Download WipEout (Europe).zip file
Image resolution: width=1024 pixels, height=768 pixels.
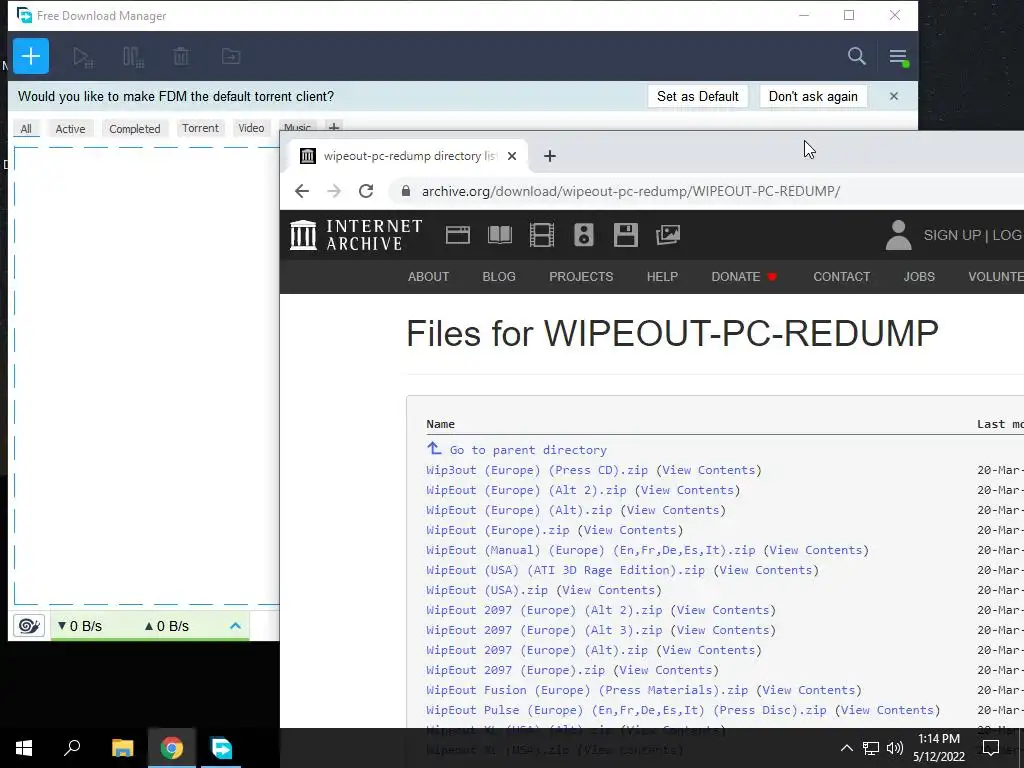click(x=498, y=530)
